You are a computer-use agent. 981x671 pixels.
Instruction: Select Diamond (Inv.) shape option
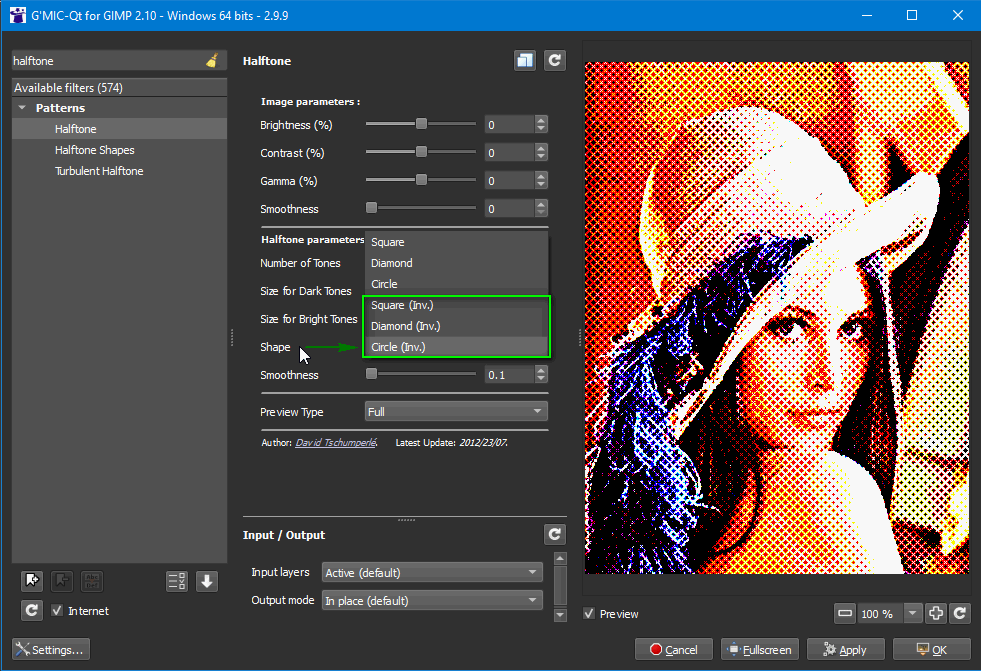click(x=456, y=326)
